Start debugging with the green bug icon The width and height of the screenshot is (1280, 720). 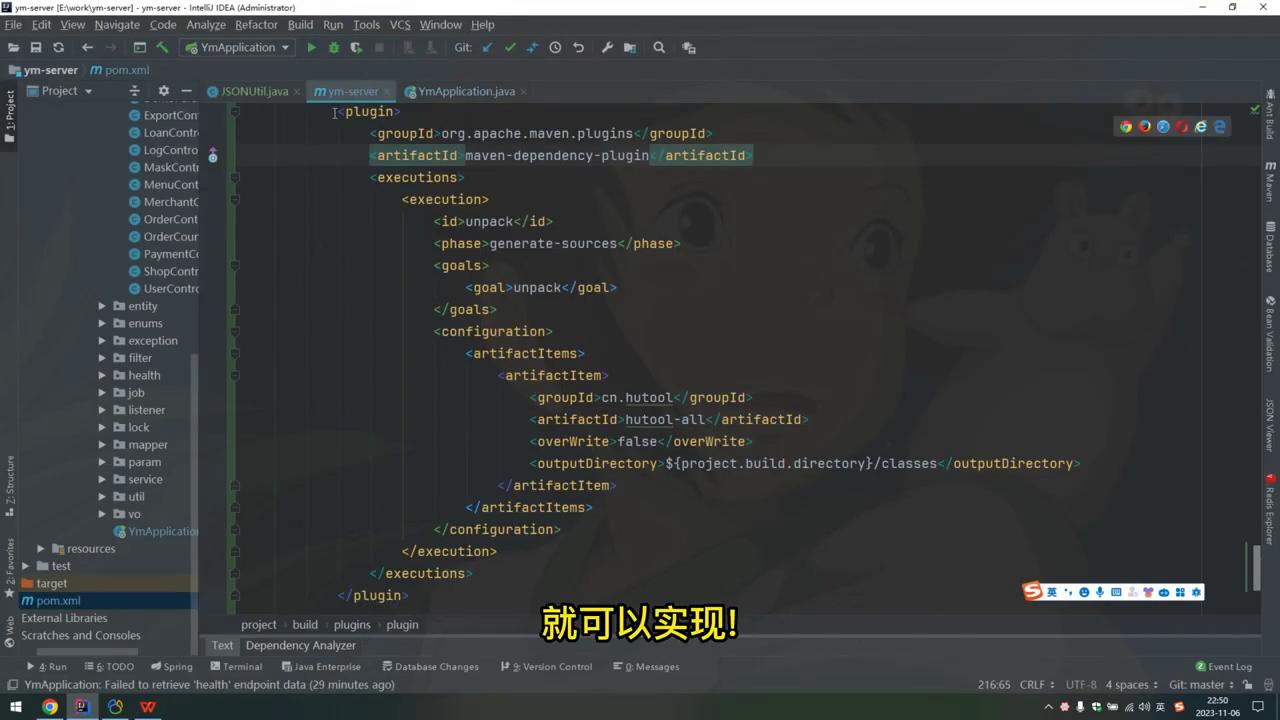(x=334, y=48)
